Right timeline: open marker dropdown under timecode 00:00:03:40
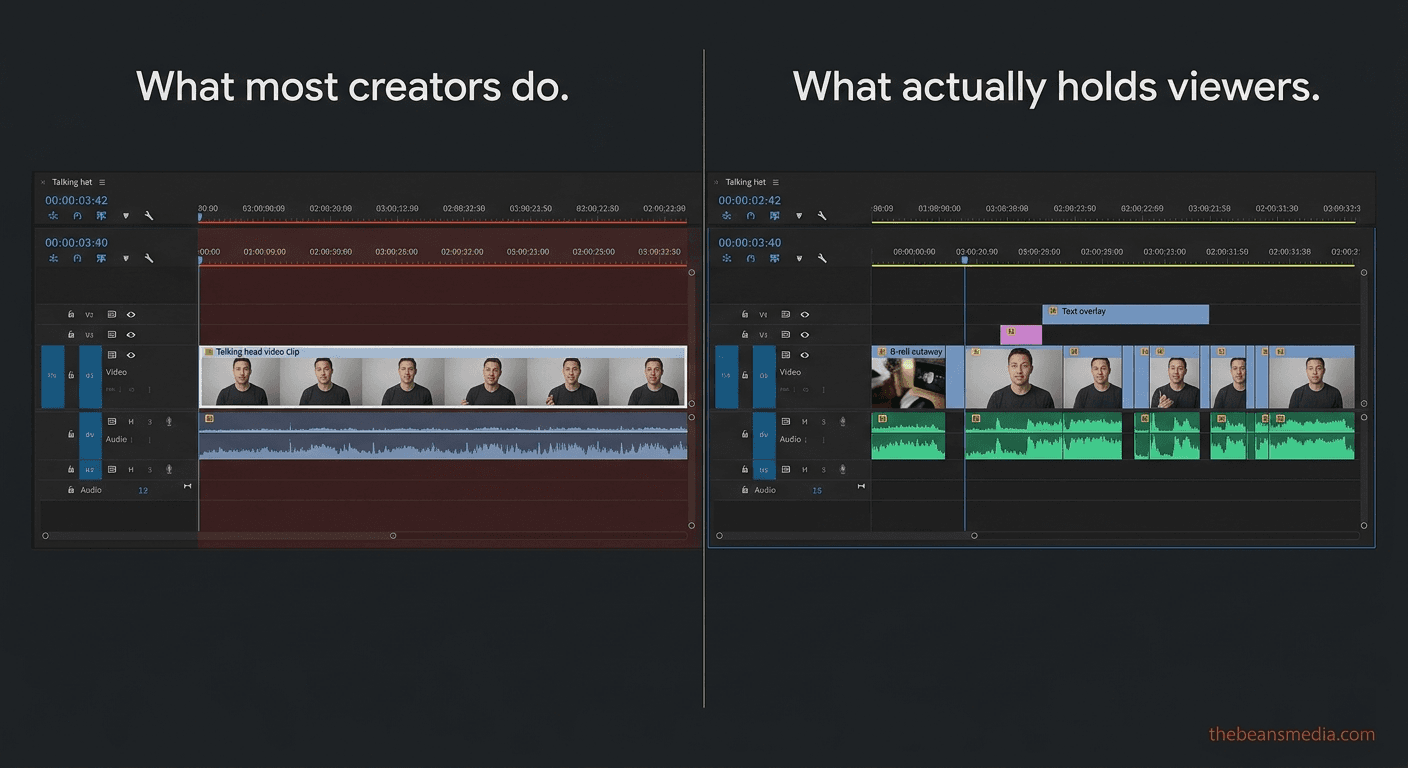This screenshot has width=1408, height=768. [x=799, y=258]
